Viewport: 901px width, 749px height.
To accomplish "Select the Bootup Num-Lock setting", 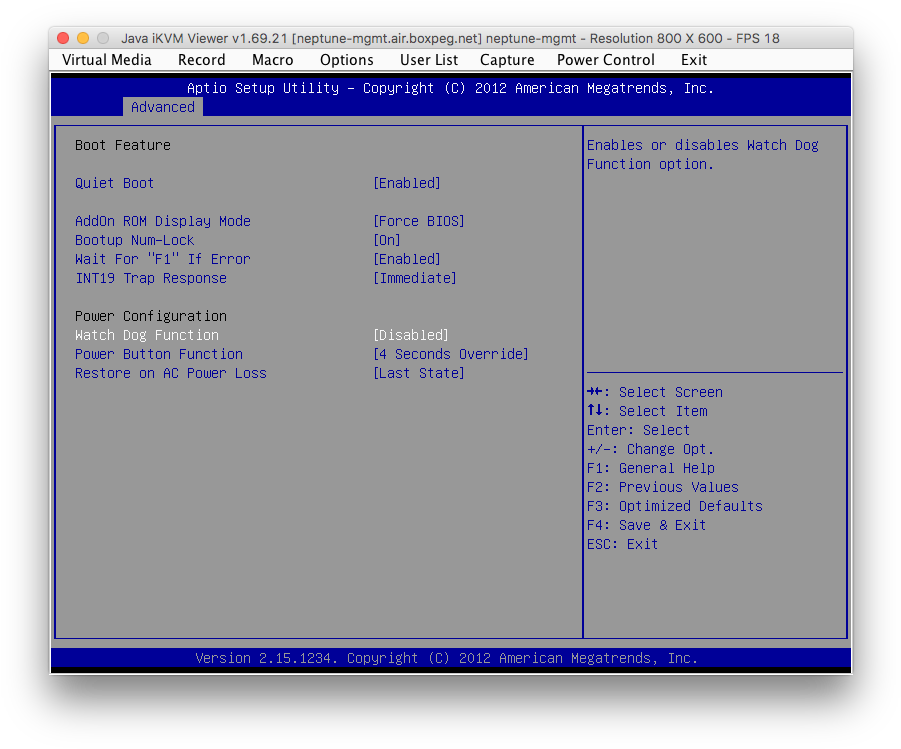I will pyautogui.click(x=135, y=240).
